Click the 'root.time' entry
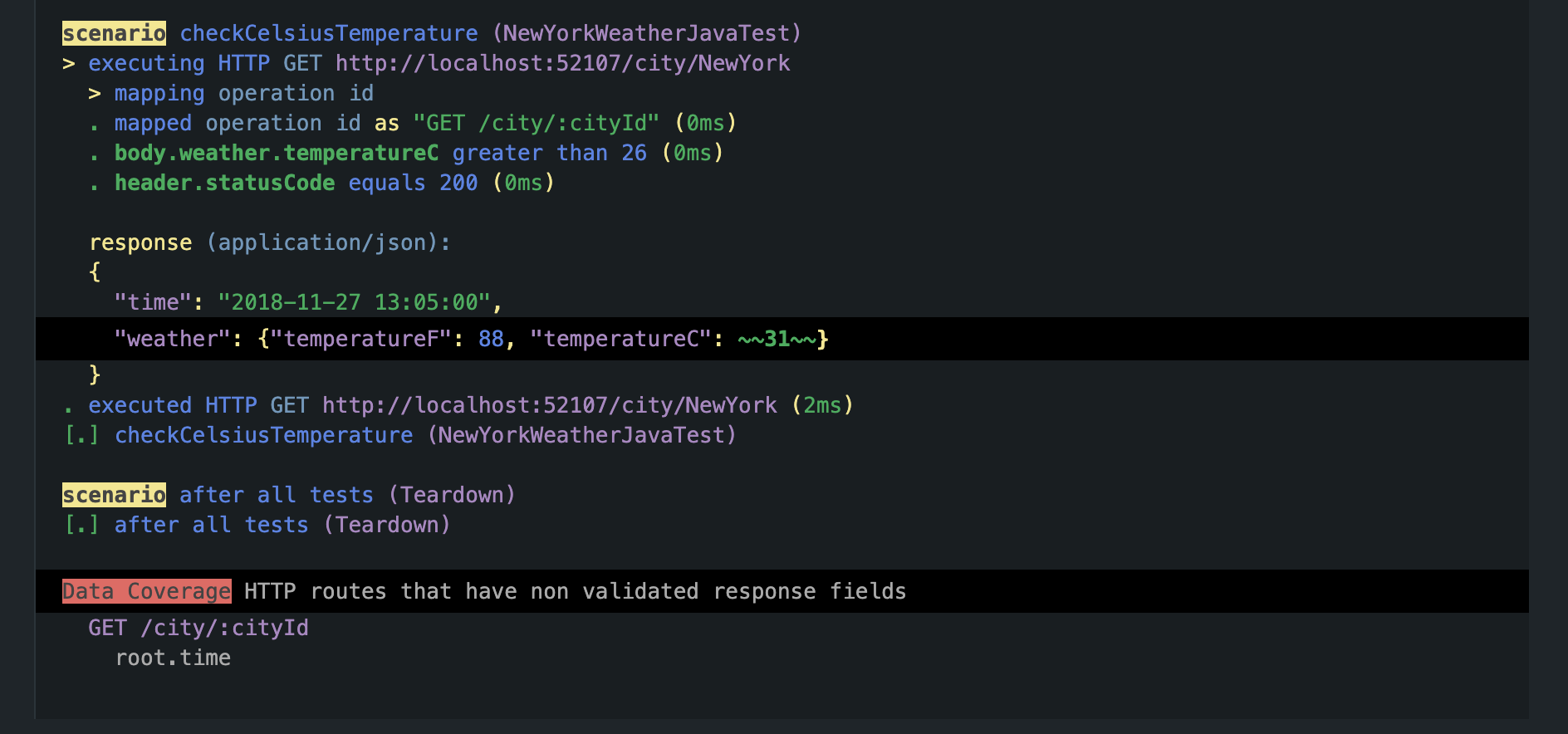1568x734 pixels. [173, 658]
